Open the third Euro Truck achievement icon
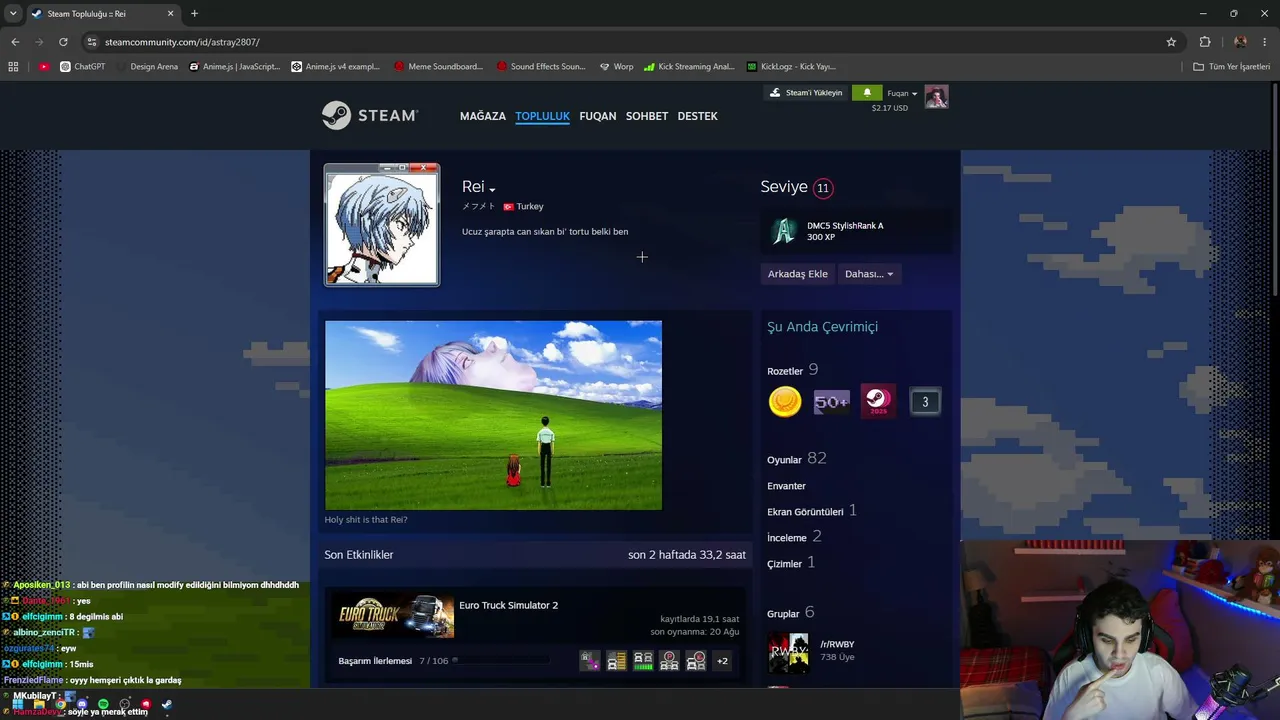 (x=643, y=661)
